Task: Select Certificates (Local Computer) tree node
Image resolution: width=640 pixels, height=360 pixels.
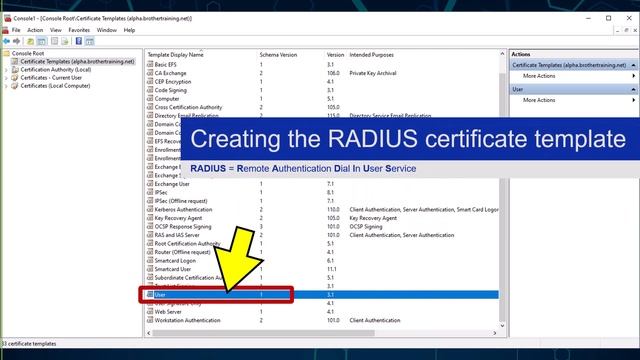Action: [x=55, y=86]
